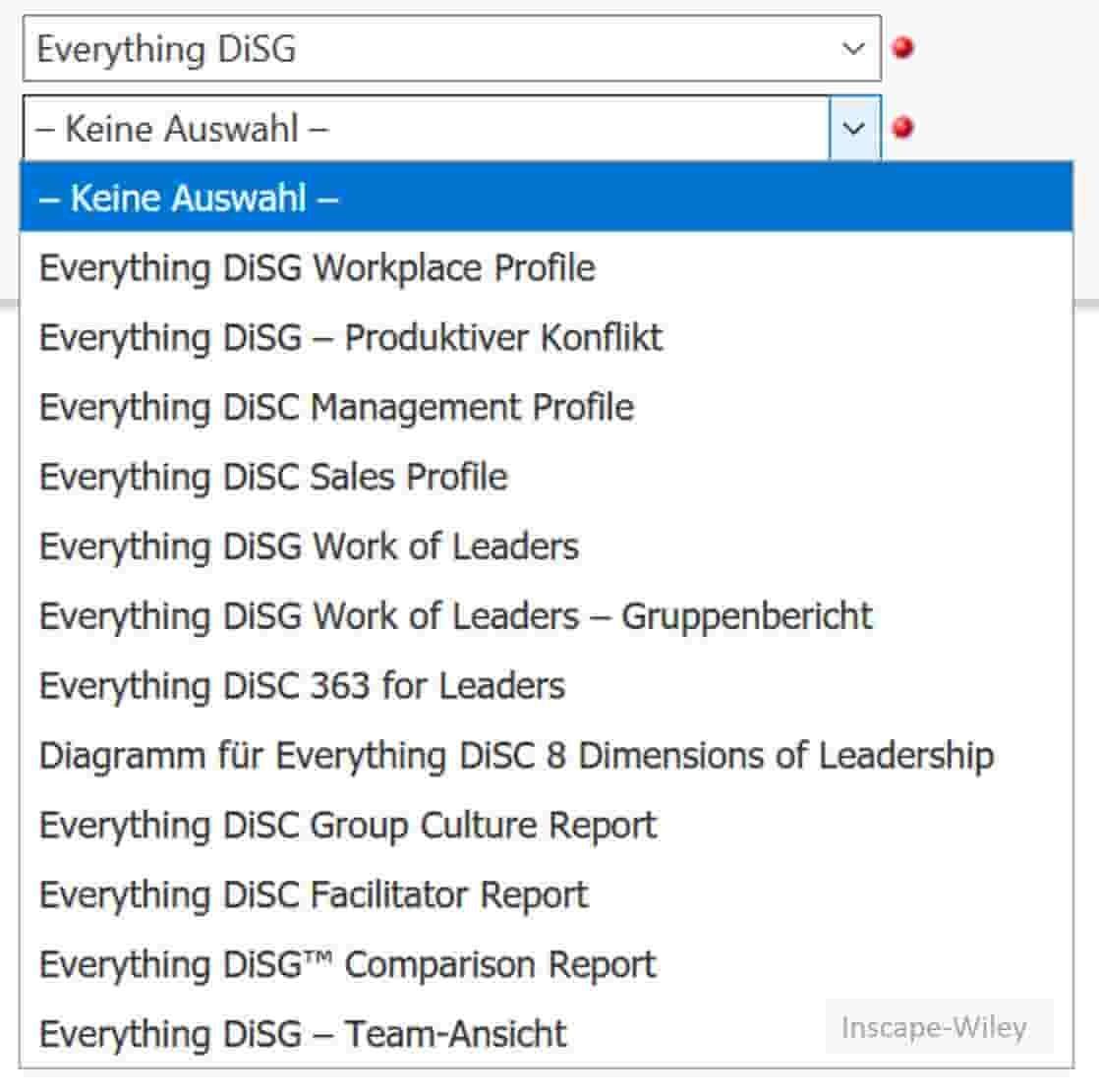This screenshot has width=1099, height=1092.
Task: Pick Work of Leaders – Gruppenbericht option
Action: tap(455, 616)
